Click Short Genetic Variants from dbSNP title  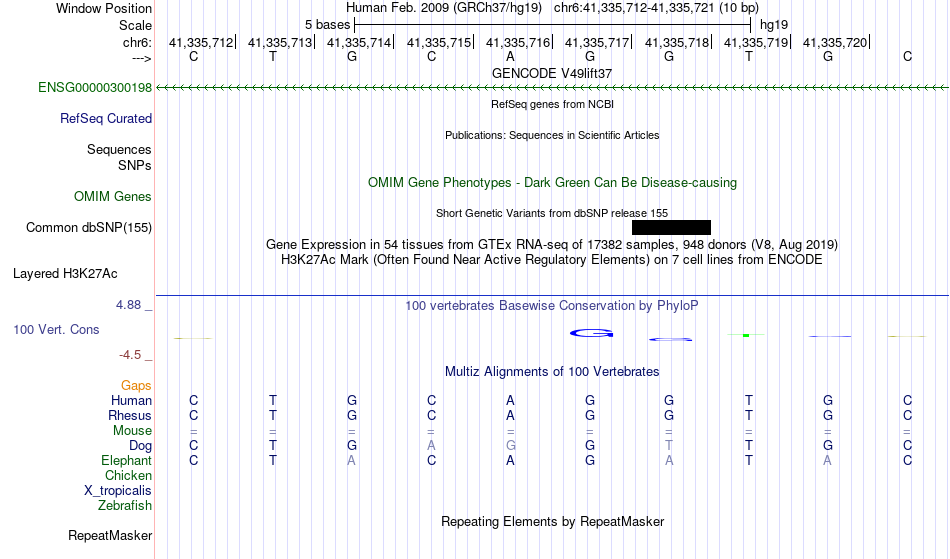(x=551, y=213)
